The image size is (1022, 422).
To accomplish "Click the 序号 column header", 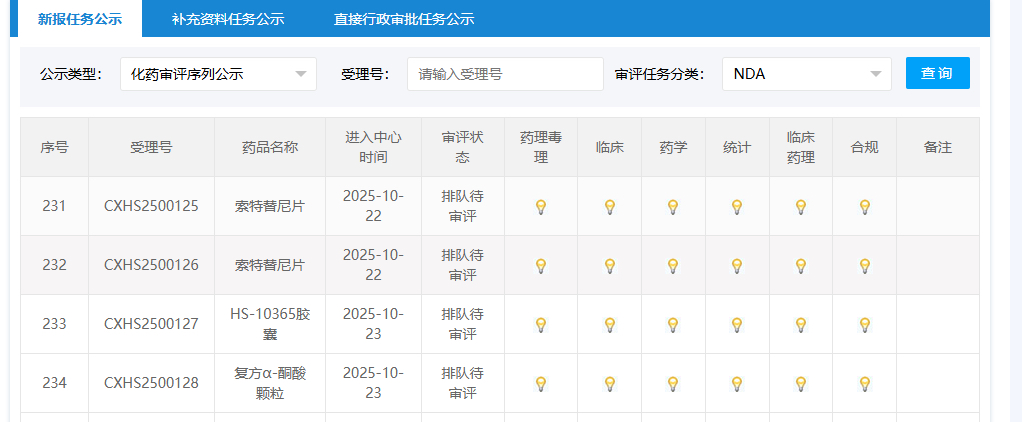I will (54, 147).
